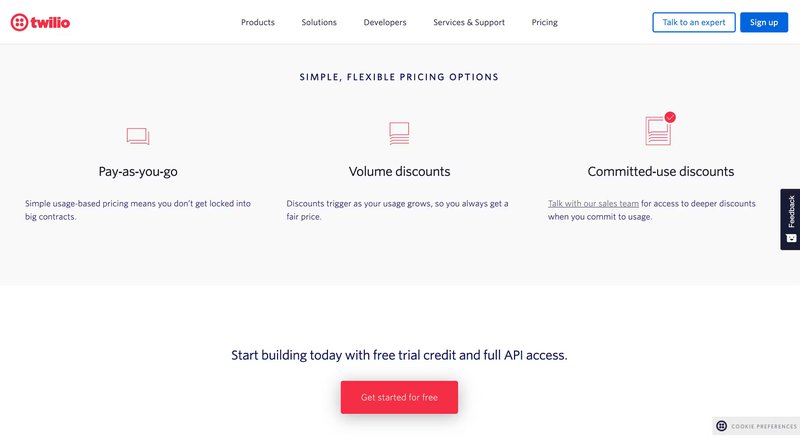Click the Cookie Preferences shield icon
This screenshot has width=800, height=439.
722,427
